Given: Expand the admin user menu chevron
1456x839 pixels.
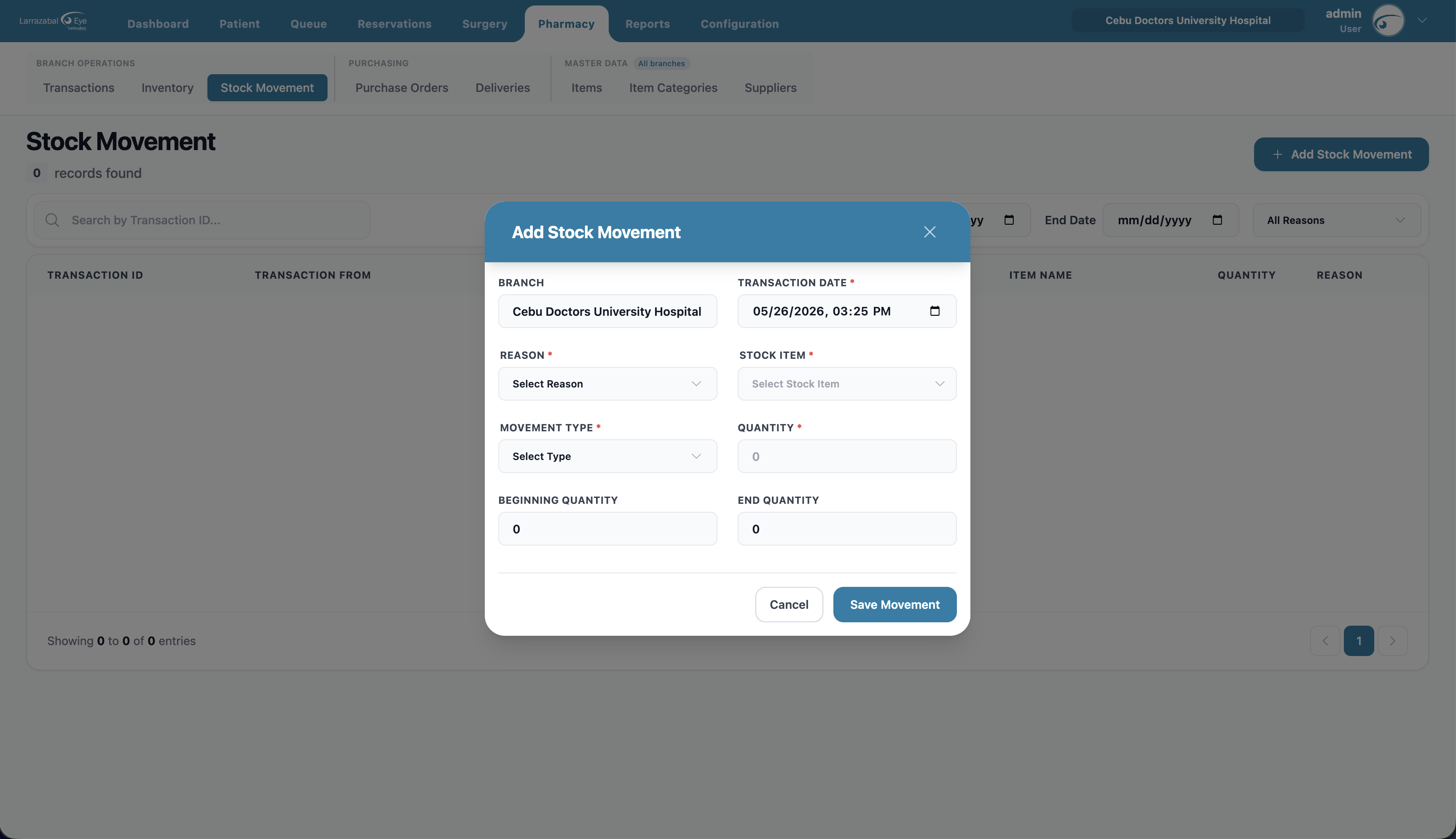Looking at the screenshot, I should 1422,21.
